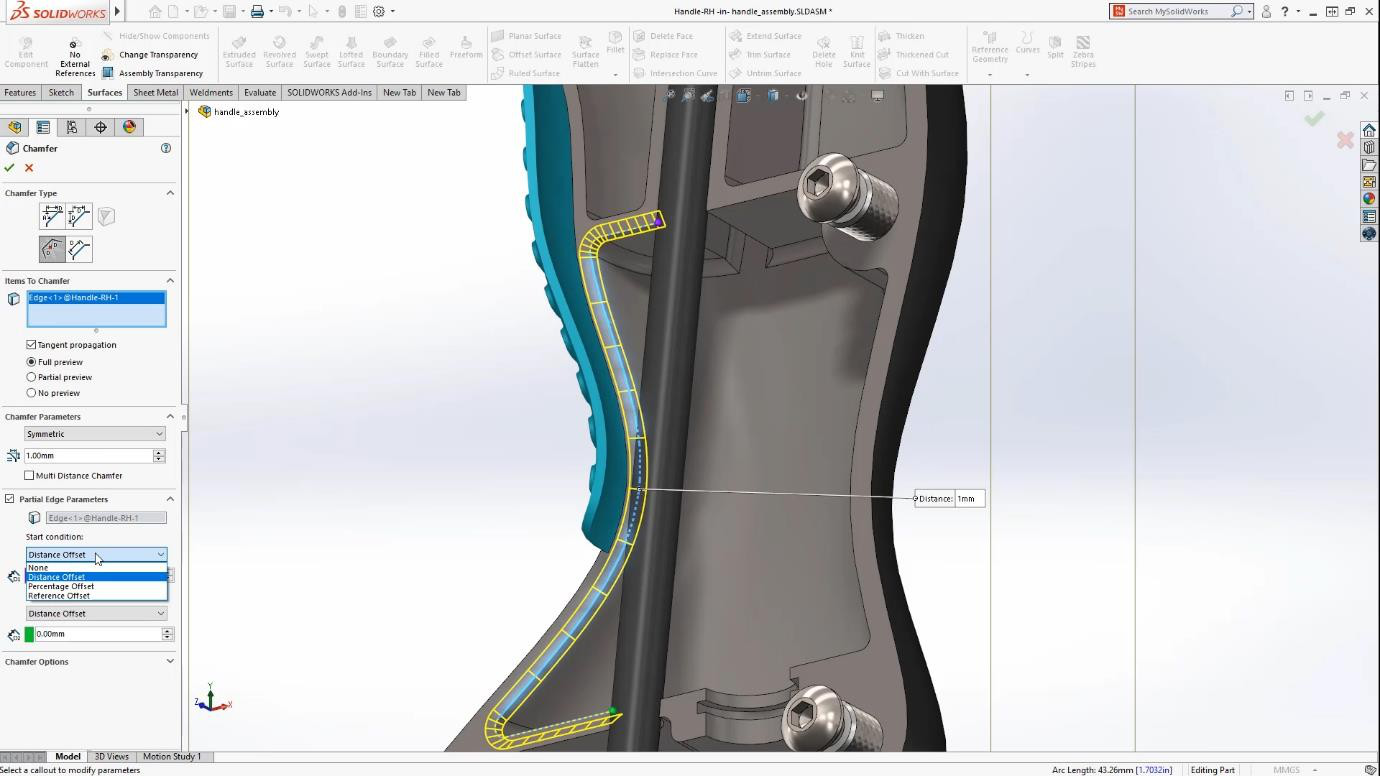The width and height of the screenshot is (1380, 776).
Task: Open the Symmetric chamfer parameters dropdown
Action: click(94, 434)
